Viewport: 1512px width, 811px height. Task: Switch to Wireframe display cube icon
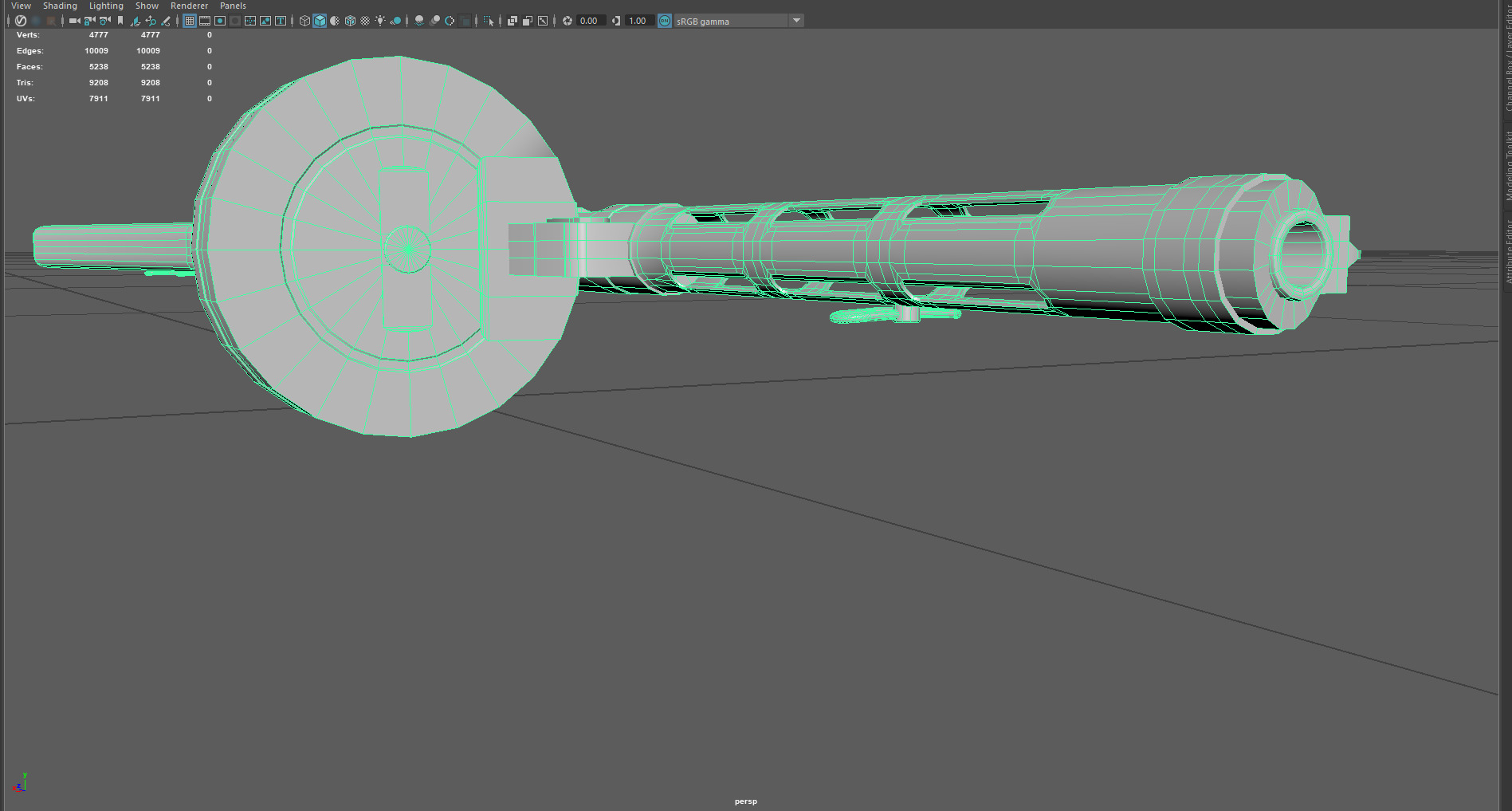[x=304, y=21]
